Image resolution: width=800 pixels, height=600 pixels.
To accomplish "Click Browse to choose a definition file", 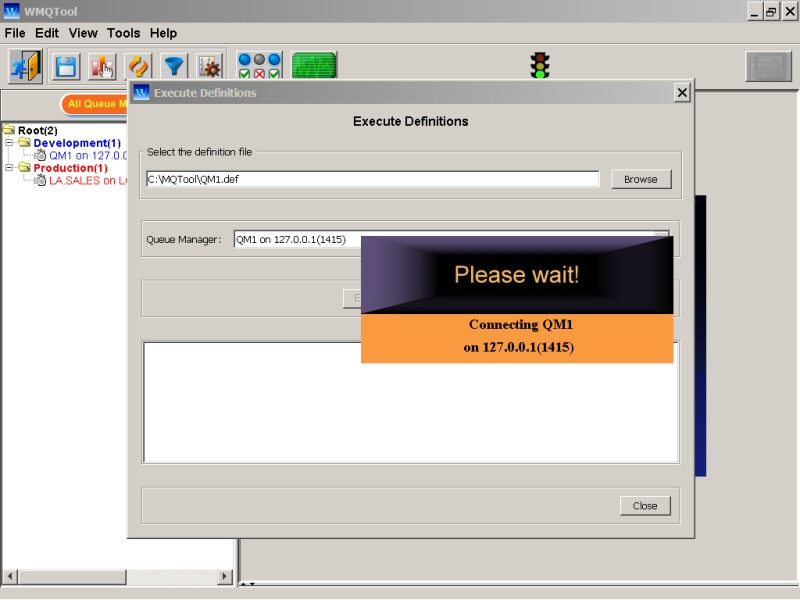I will (x=641, y=179).
